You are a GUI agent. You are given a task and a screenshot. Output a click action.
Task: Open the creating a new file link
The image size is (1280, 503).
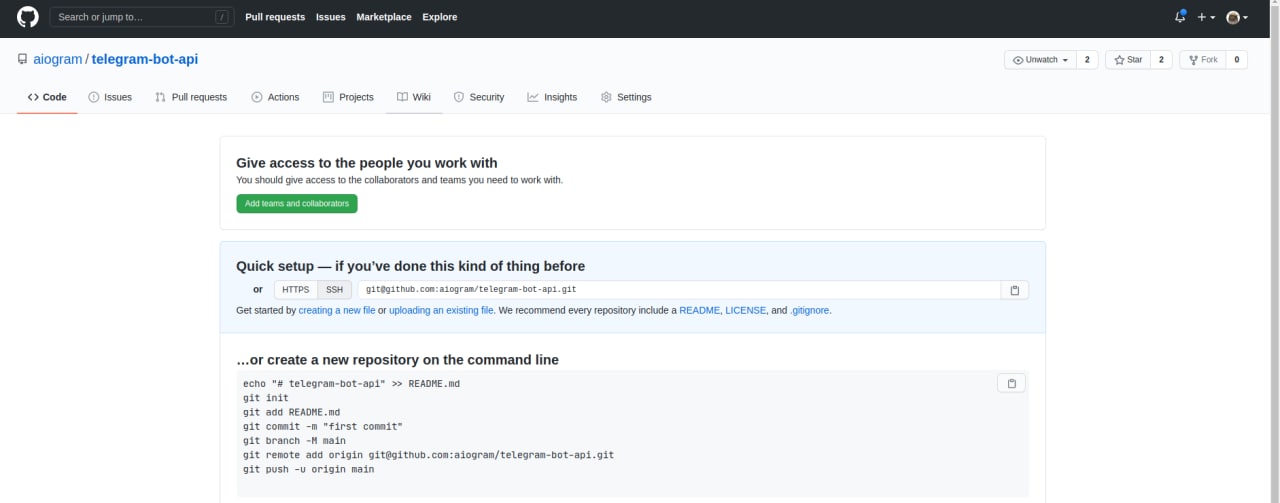click(x=337, y=310)
